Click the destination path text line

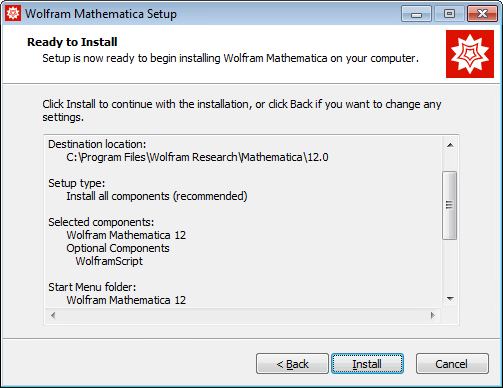pos(197,157)
